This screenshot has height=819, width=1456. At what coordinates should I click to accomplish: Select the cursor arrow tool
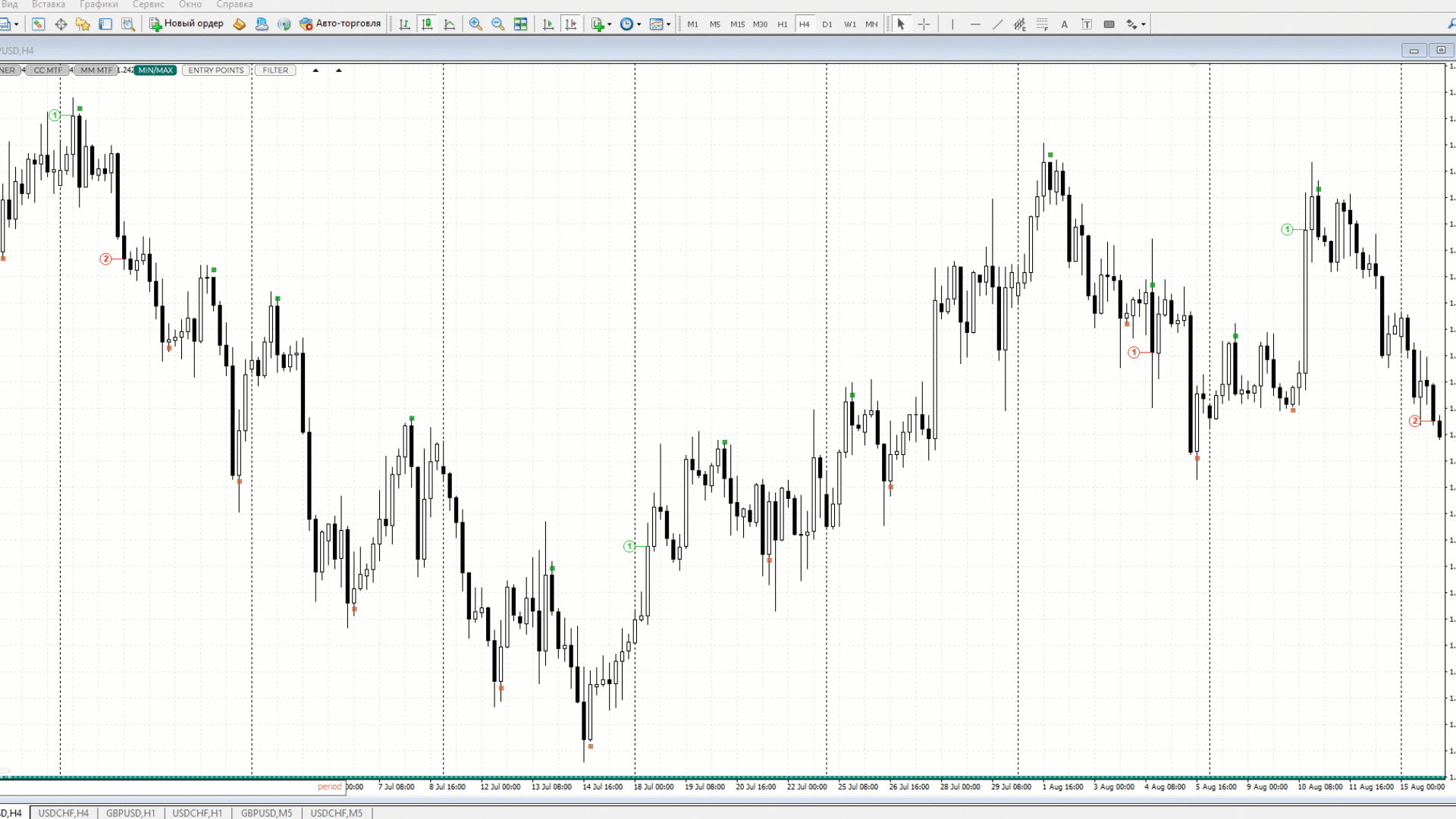(901, 24)
